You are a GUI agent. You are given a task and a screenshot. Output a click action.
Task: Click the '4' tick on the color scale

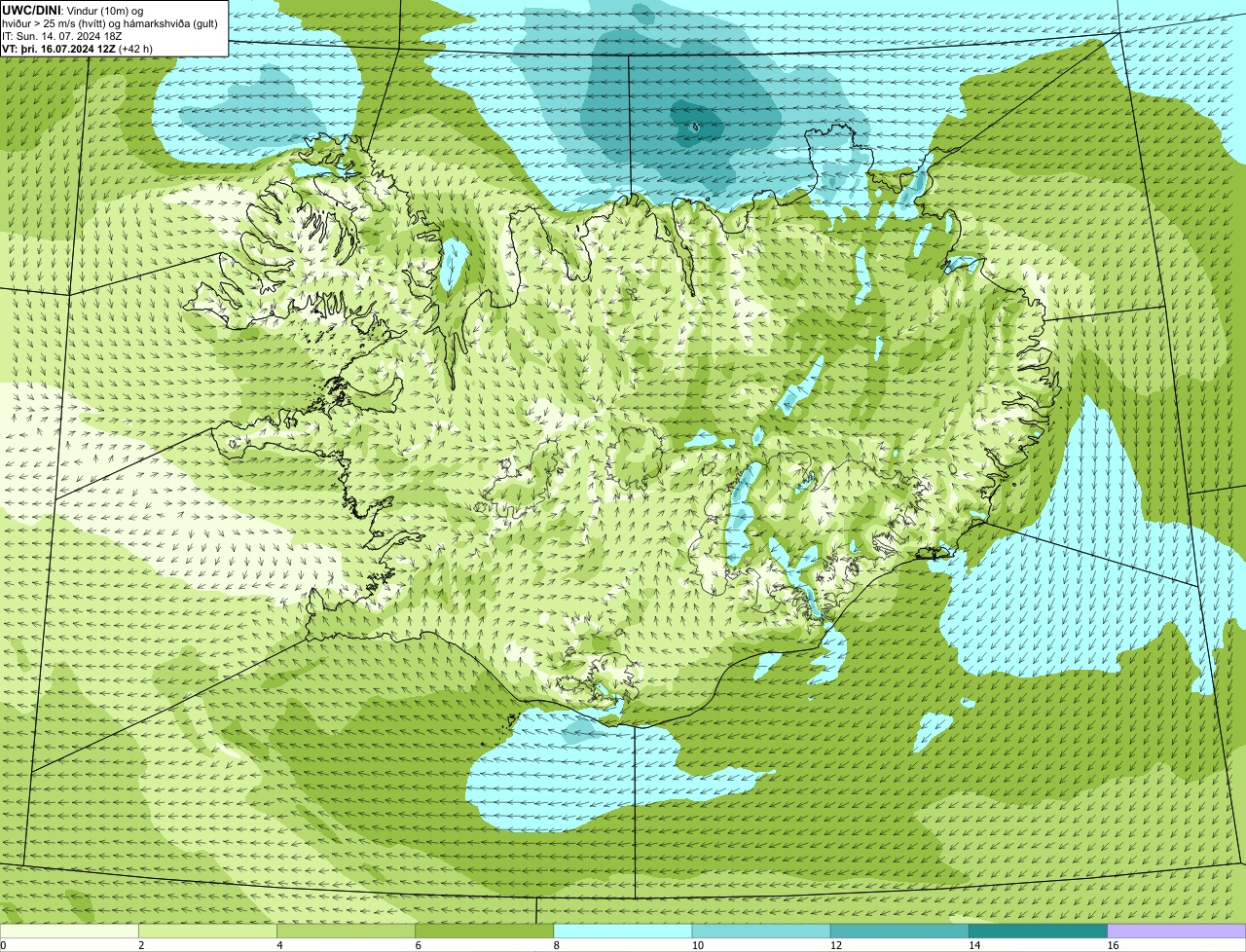pos(280,945)
